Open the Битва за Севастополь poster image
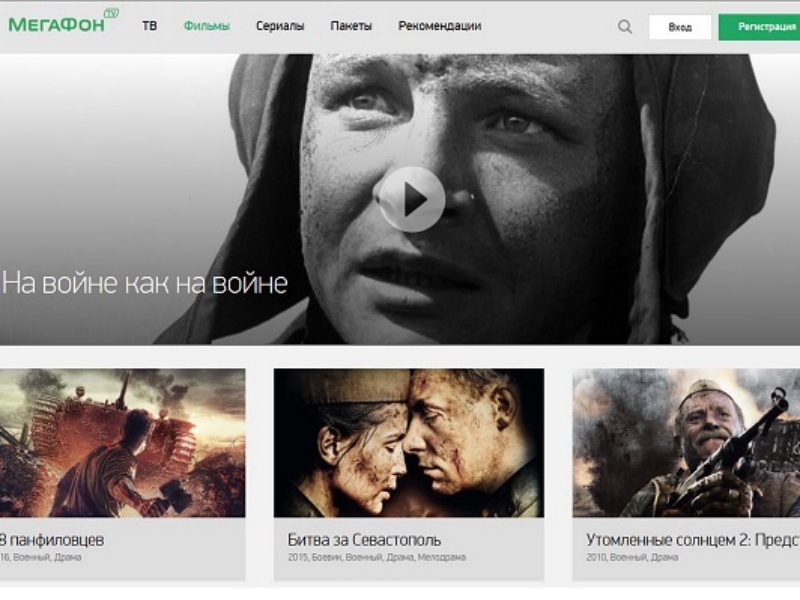This screenshot has width=800, height=600. point(408,442)
